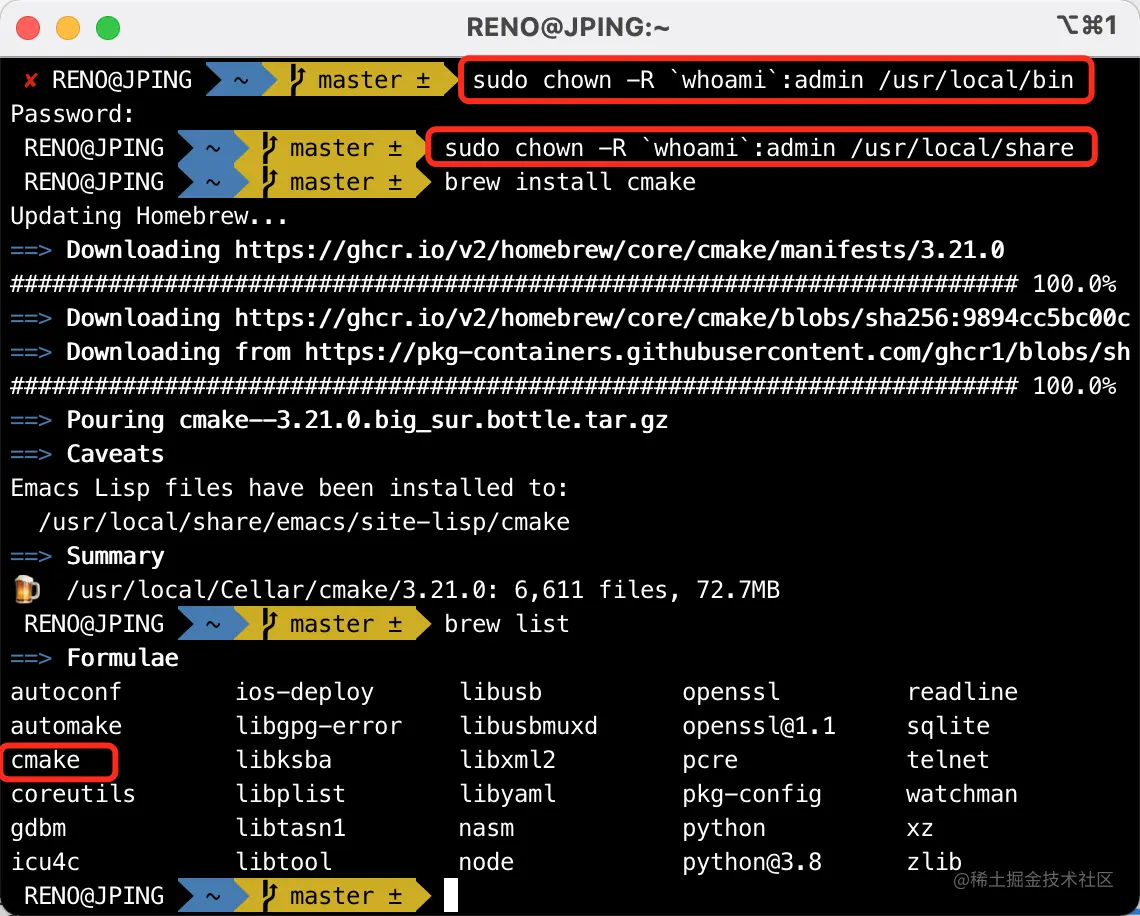Click 'openssl' in the formulae list

point(731,692)
